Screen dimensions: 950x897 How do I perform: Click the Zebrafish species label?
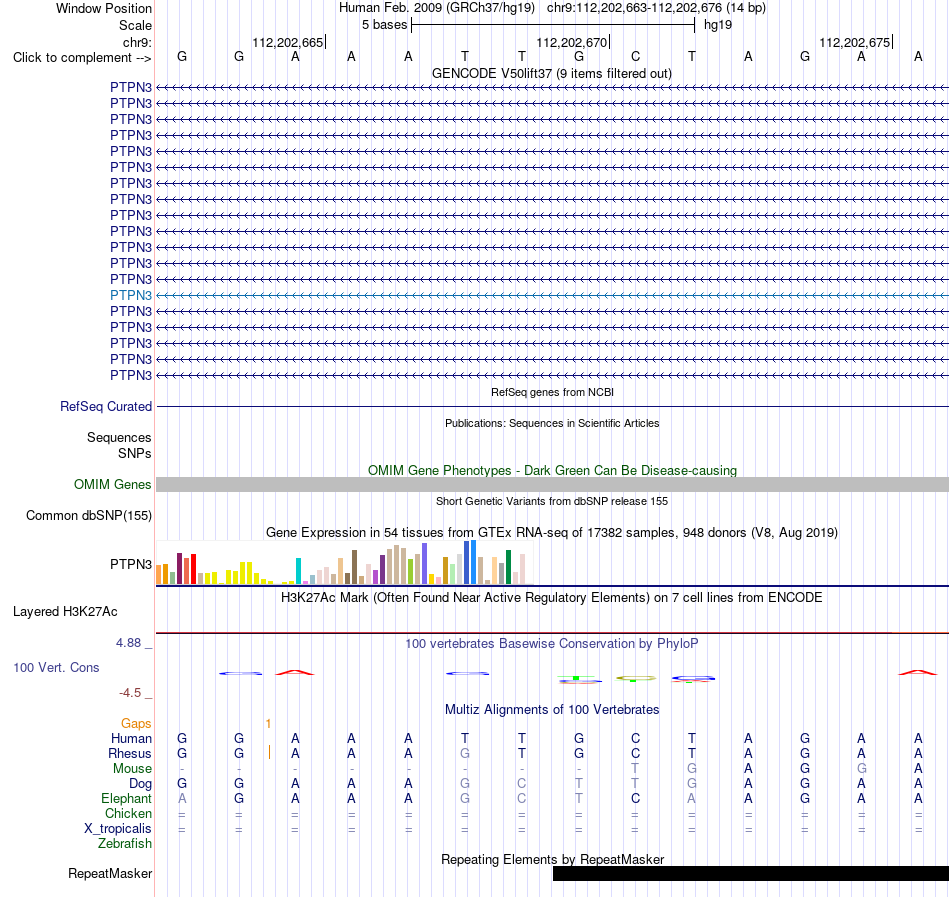tap(125, 844)
